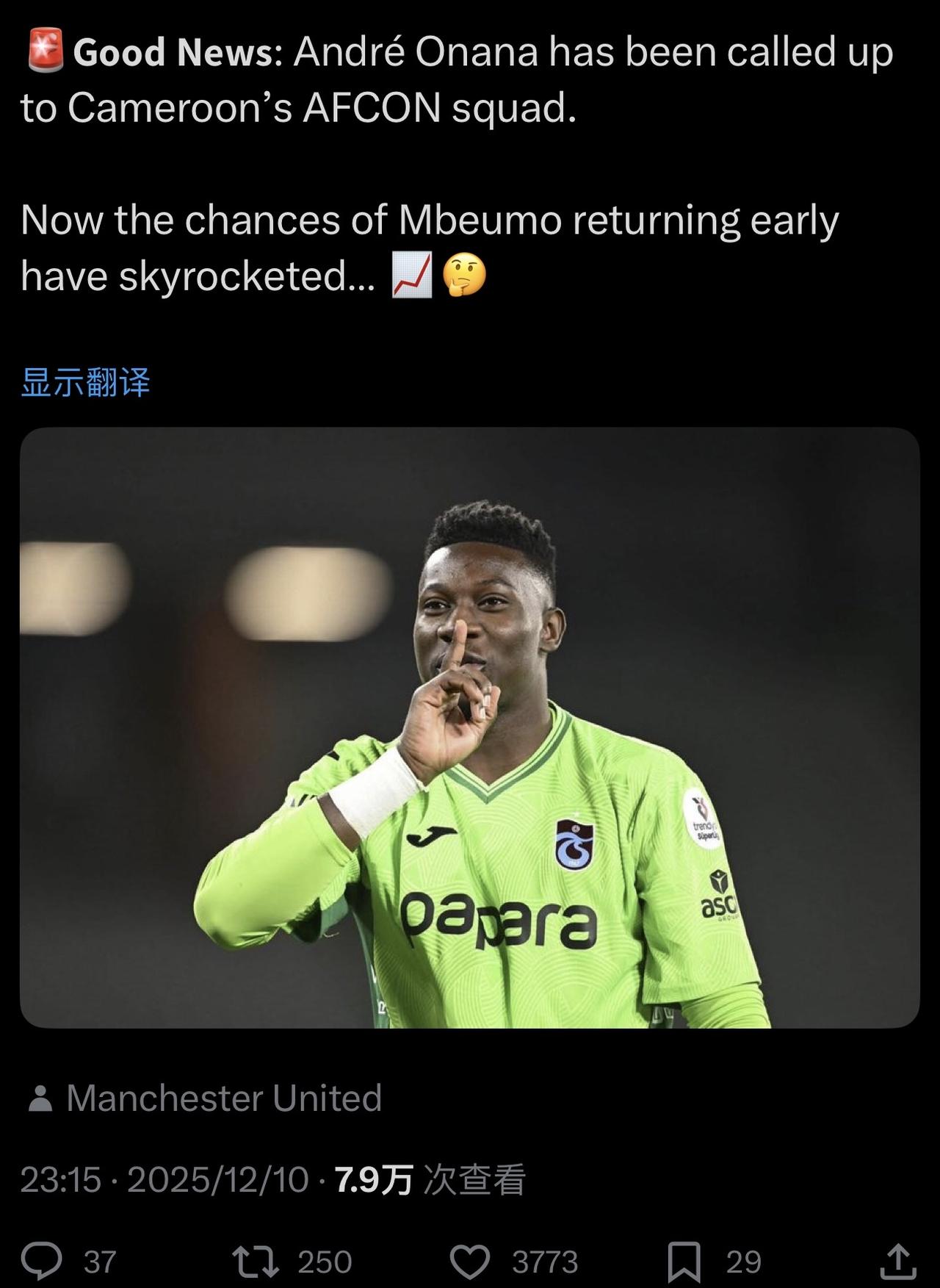Screen dimensions: 940x1288
Task: Click the like count number 3773
Action: 545,1262
